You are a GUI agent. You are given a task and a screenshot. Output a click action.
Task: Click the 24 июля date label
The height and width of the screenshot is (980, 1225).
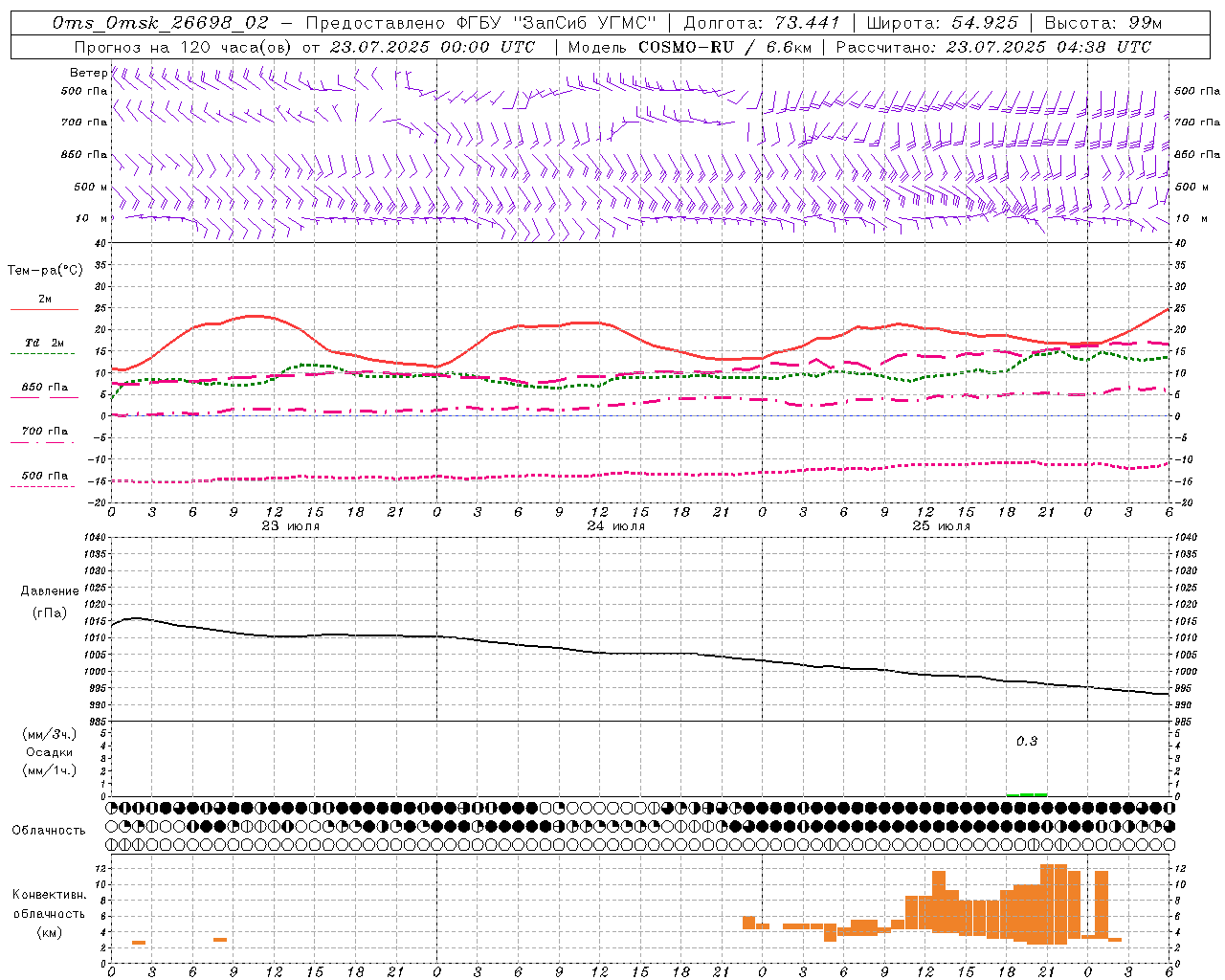click(616, 526)
